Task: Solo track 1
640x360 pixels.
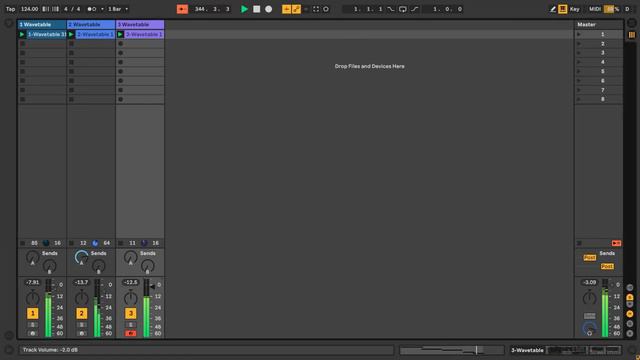Action: tap(33, 325)
